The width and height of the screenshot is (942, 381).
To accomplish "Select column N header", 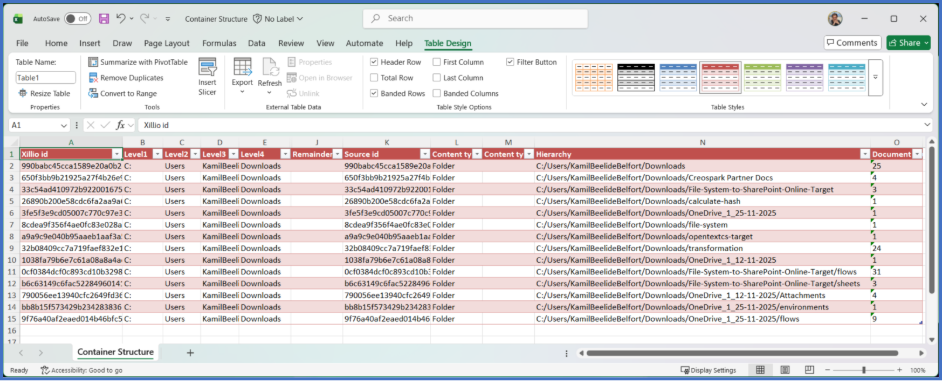I will click(702, 142).
